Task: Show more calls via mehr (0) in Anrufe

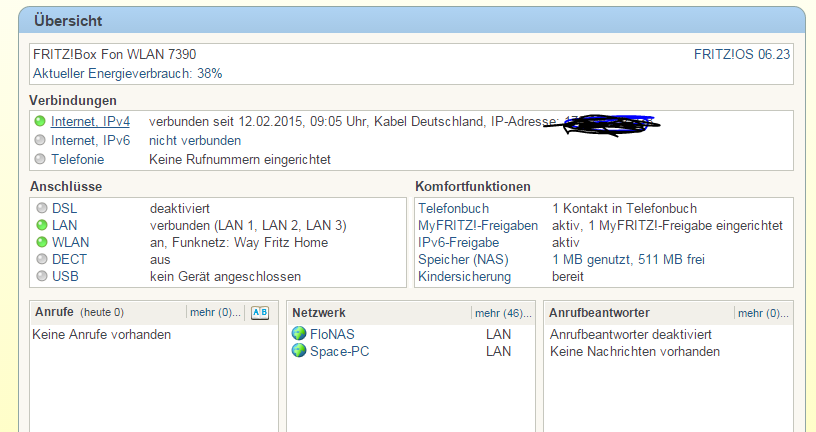Action: pos(215,312)
